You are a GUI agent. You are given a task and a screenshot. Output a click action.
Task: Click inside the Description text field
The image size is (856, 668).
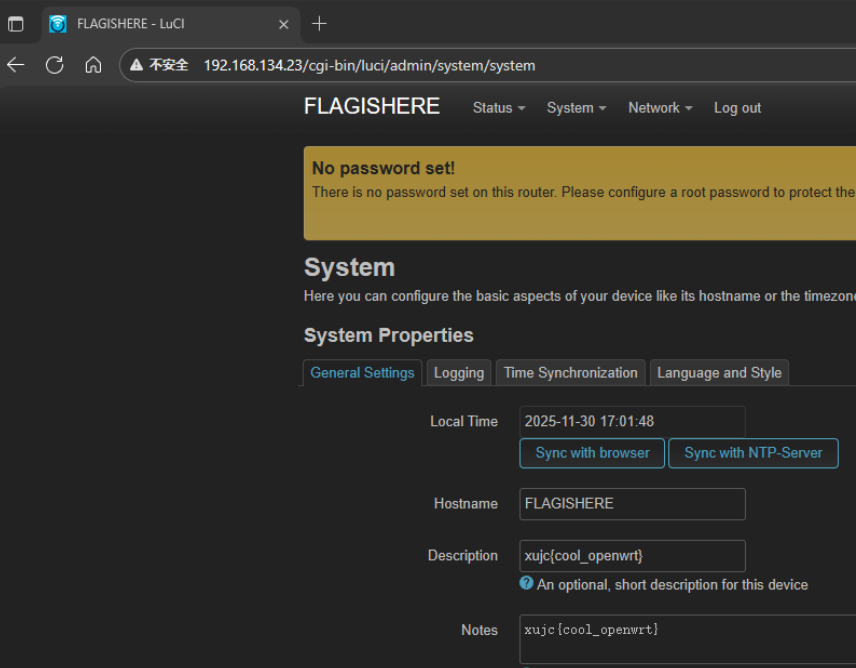coord(632,556)
